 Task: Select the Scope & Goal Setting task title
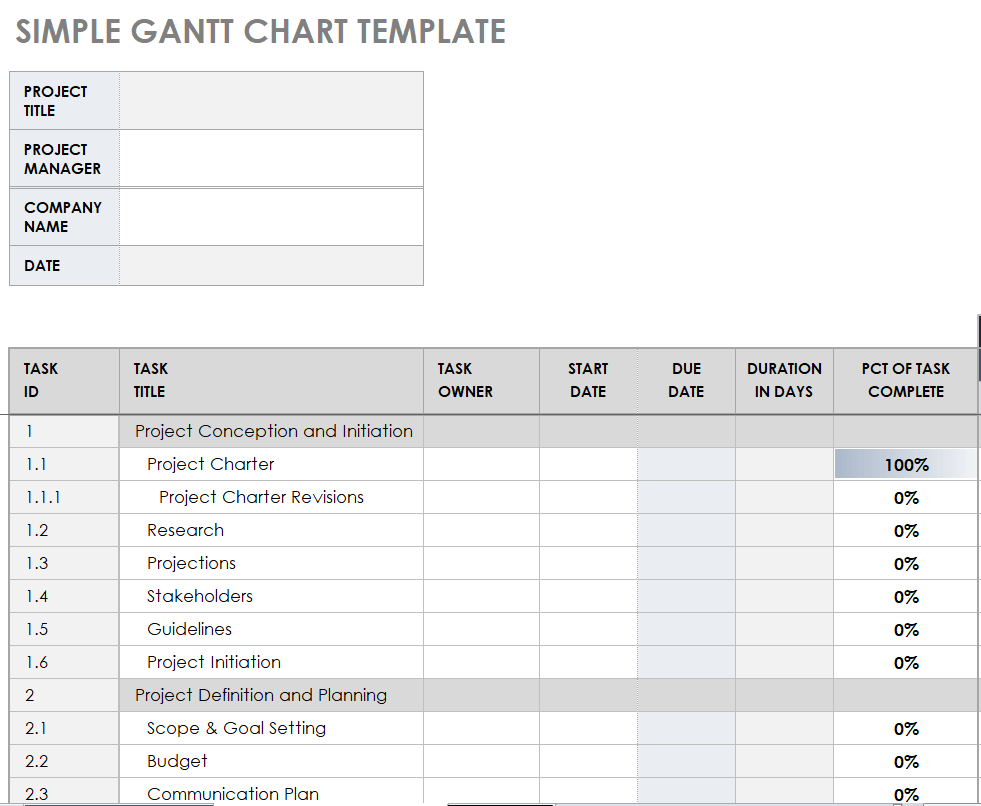(236, 729)
